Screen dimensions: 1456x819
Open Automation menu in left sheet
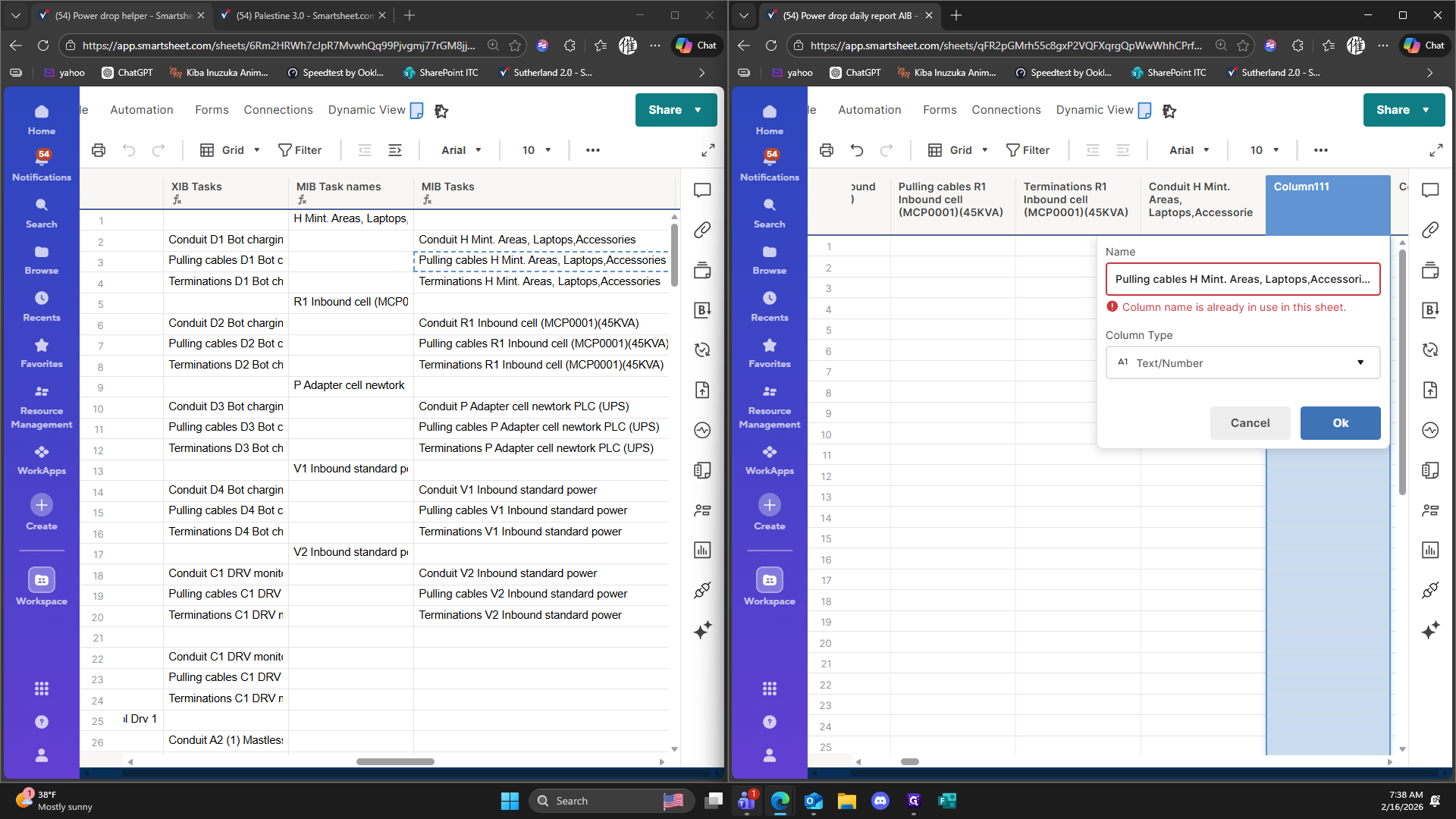click(x=142, y=110)
